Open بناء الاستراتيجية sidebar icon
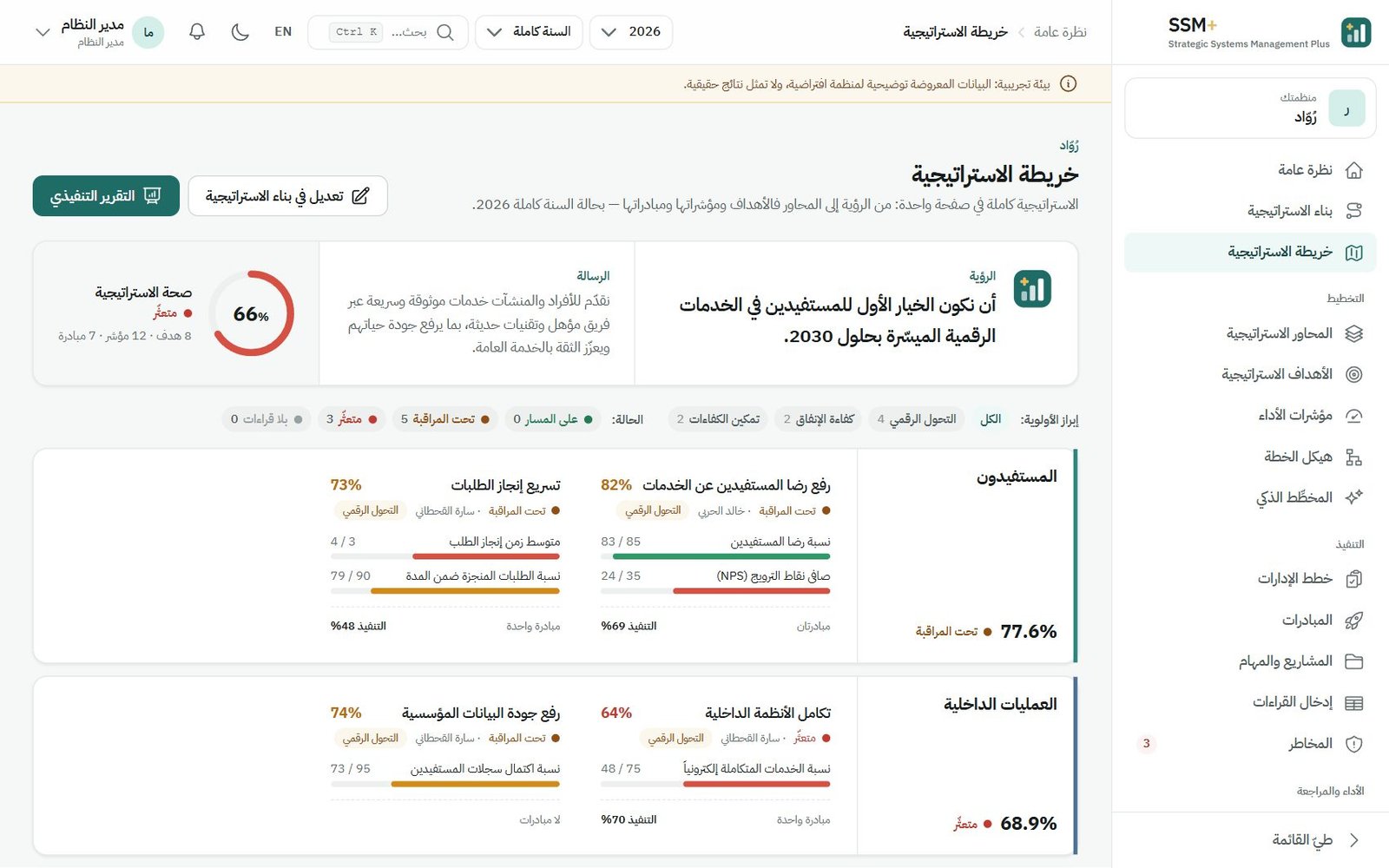The image size is (1389, 868). coord(1353,211)
